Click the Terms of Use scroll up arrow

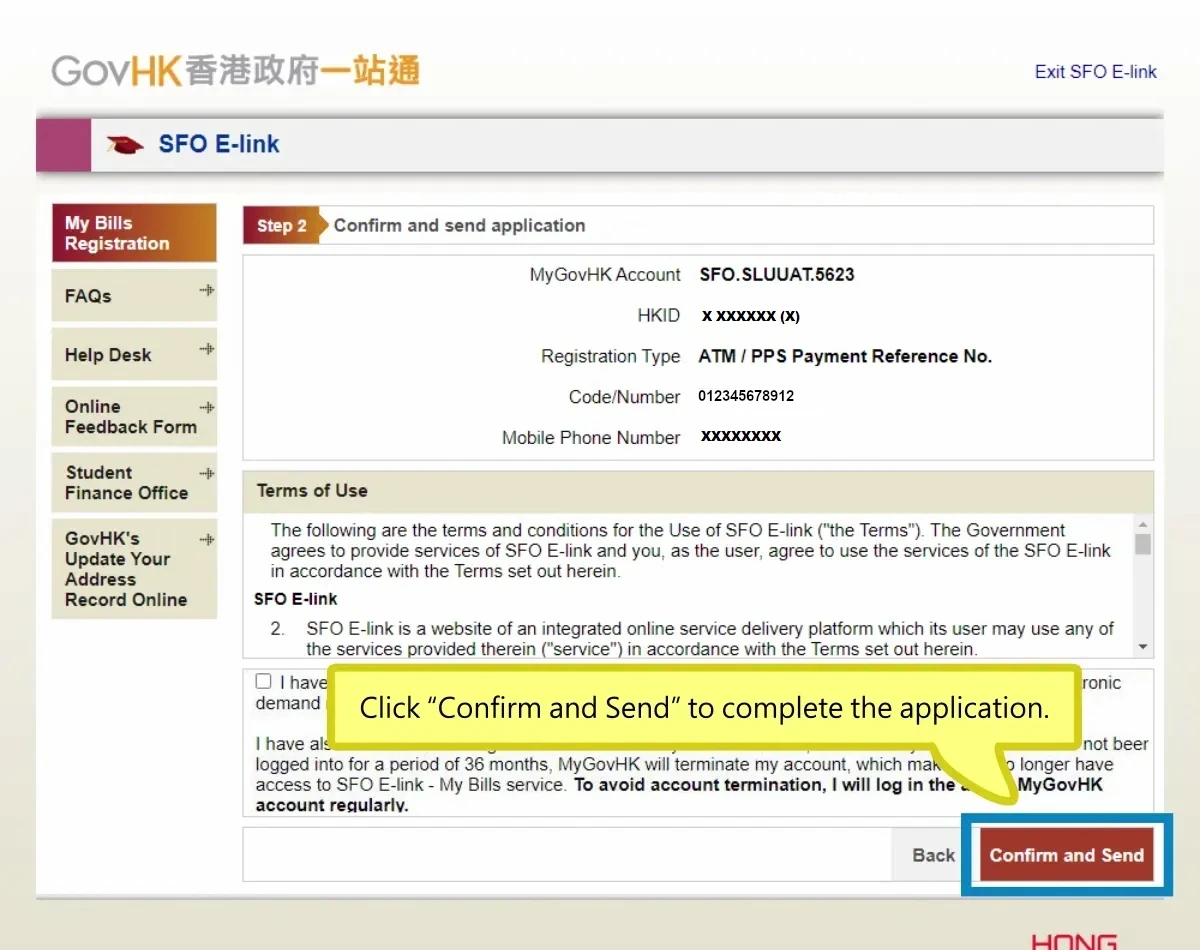tap(1143, 525)
